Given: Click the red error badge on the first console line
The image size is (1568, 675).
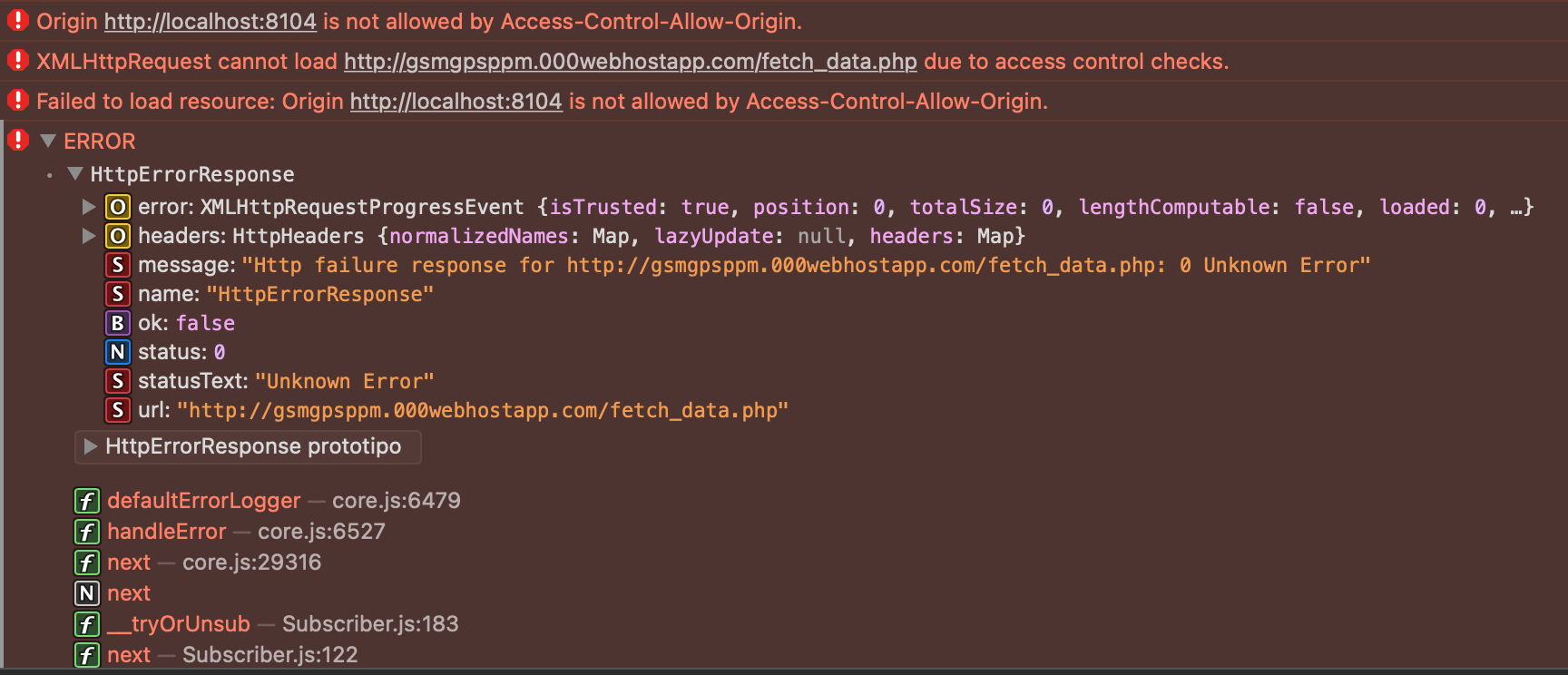Looking at the screenshot, I should [x=16, y=21].
